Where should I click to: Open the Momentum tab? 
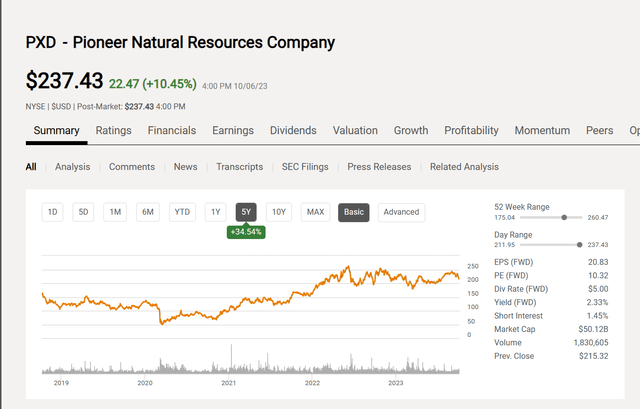click(x=542, y=131)
